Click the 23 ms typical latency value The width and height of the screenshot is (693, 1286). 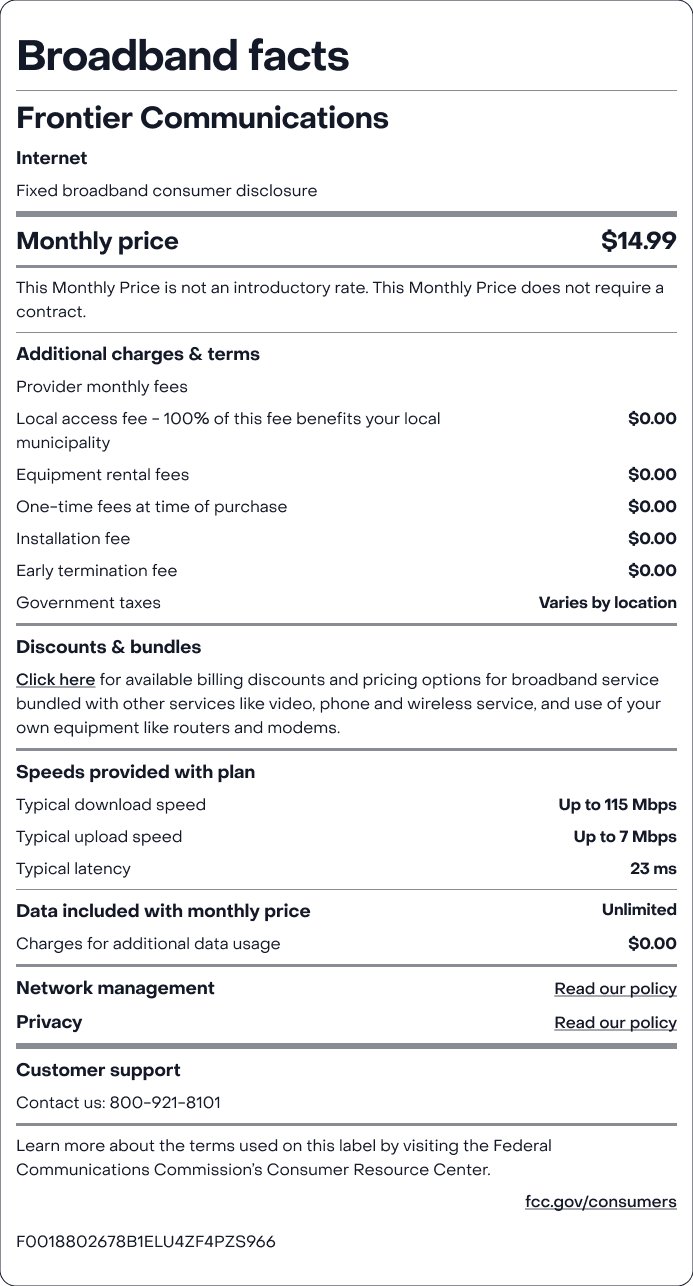click(653, 869)
